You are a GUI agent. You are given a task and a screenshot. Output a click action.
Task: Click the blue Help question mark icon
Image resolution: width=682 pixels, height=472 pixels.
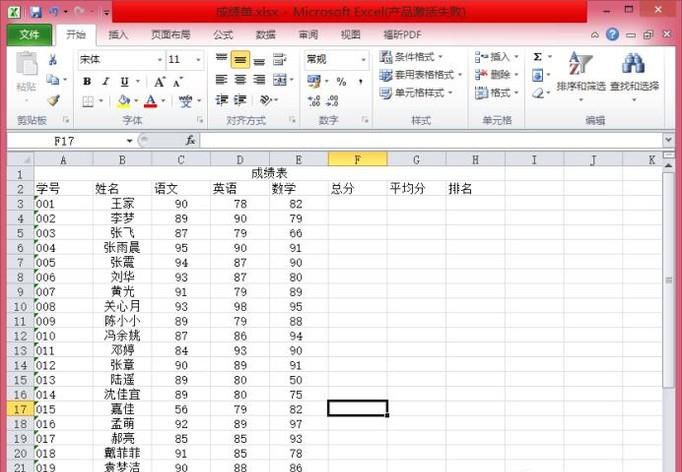pos(612,34)
